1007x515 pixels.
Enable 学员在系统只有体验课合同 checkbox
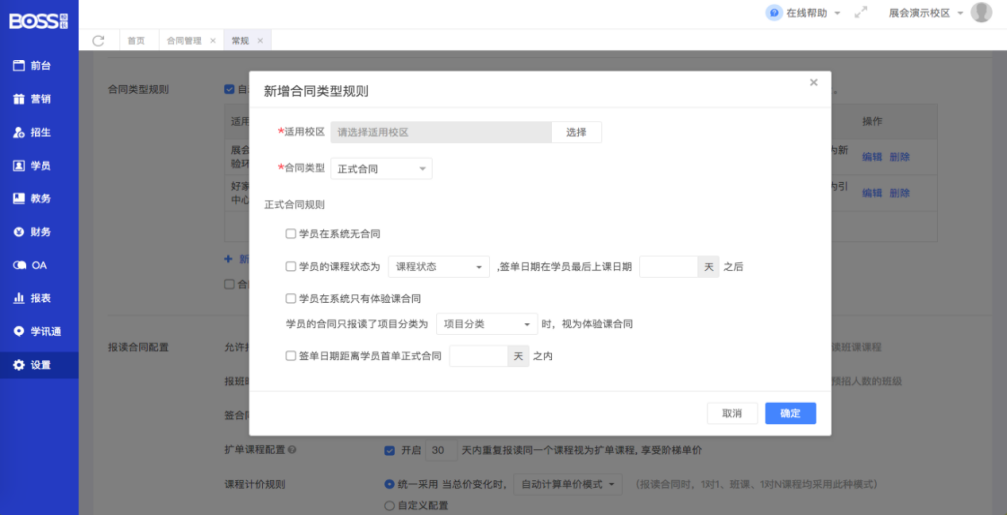tap(290, 298)
